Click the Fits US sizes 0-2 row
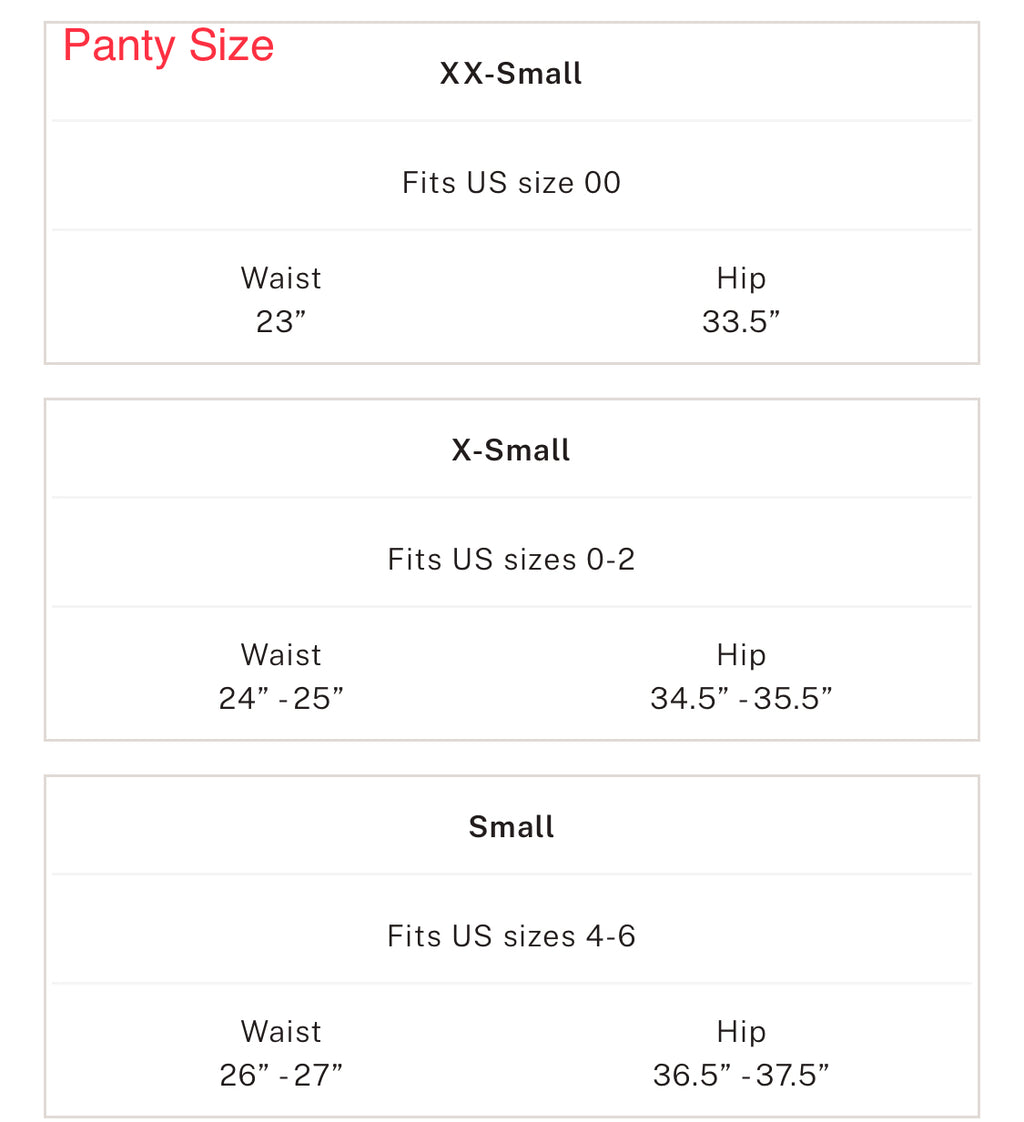 (511, 559)
